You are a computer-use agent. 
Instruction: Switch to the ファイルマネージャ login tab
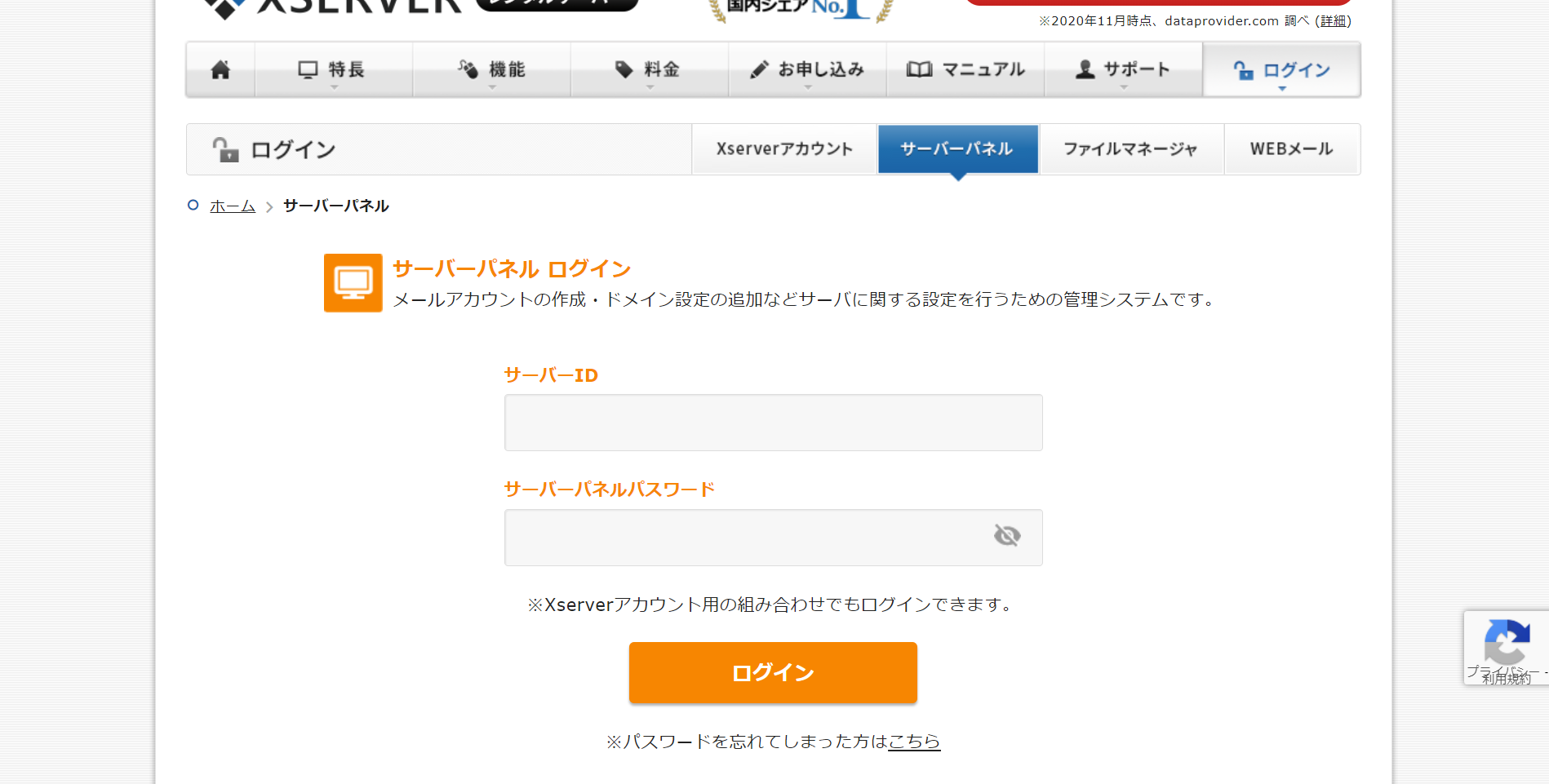click(1131, 149)
